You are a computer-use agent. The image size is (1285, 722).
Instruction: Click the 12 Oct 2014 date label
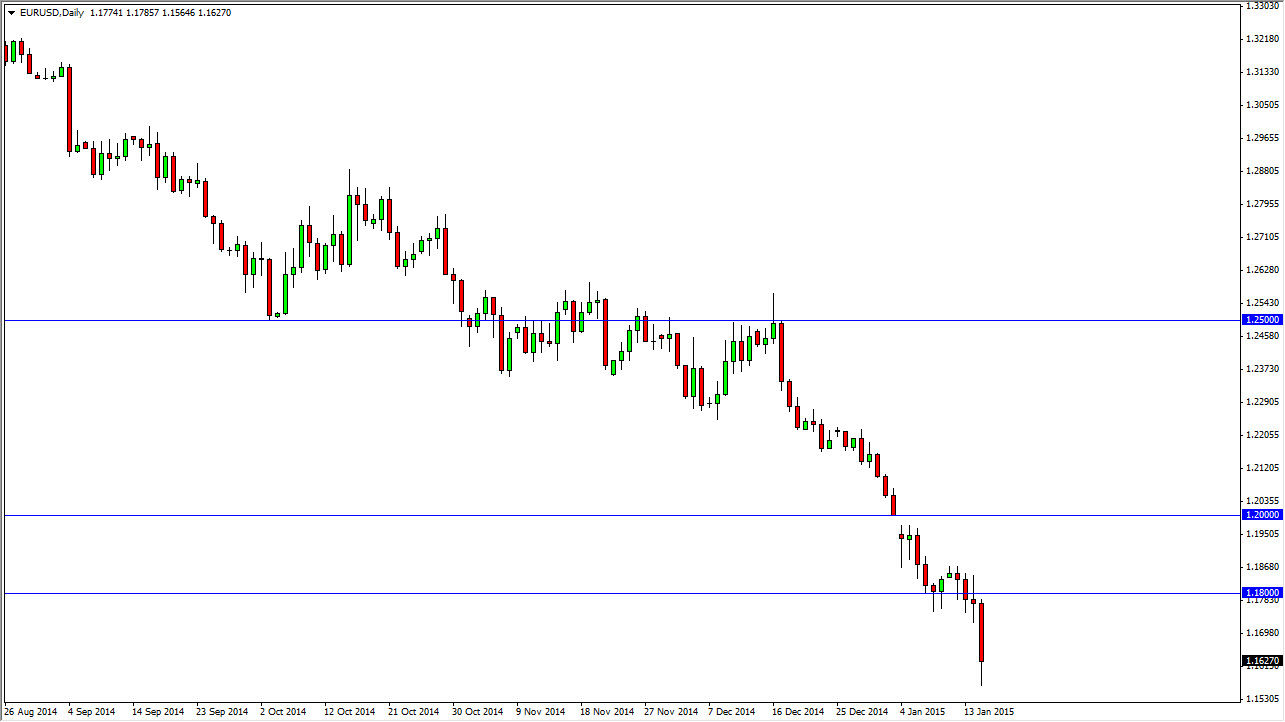click(350, 712)
